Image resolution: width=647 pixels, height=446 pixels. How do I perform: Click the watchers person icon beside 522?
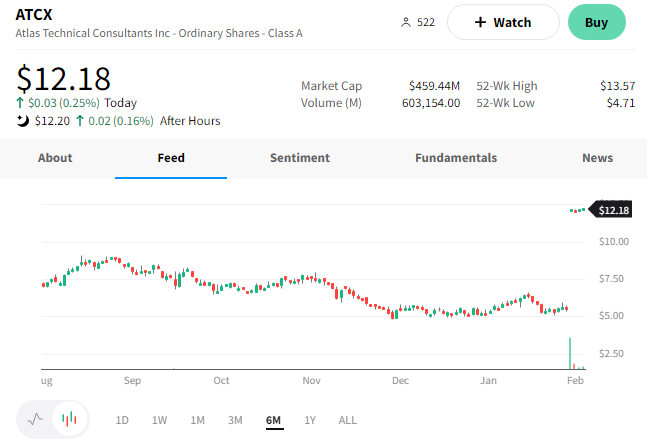405,22
